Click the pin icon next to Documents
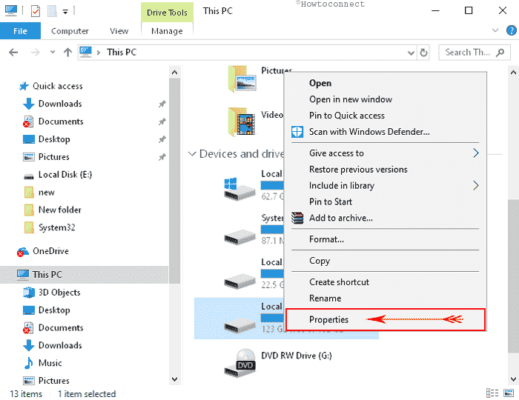Image resolution: width=519 pixels, height=400 pixels. [162, 122]
